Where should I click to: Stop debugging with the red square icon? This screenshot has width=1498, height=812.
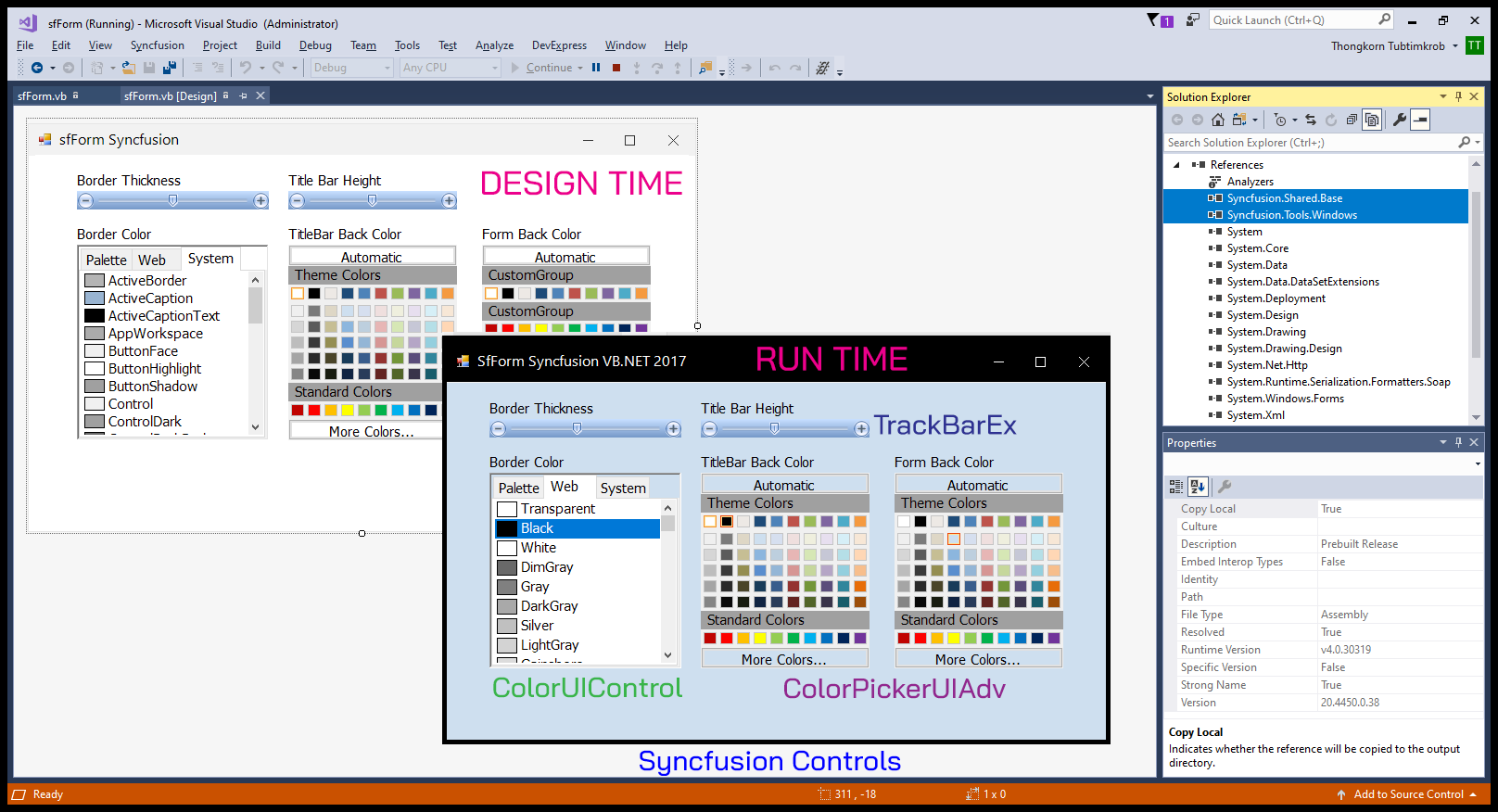(616, 68)
